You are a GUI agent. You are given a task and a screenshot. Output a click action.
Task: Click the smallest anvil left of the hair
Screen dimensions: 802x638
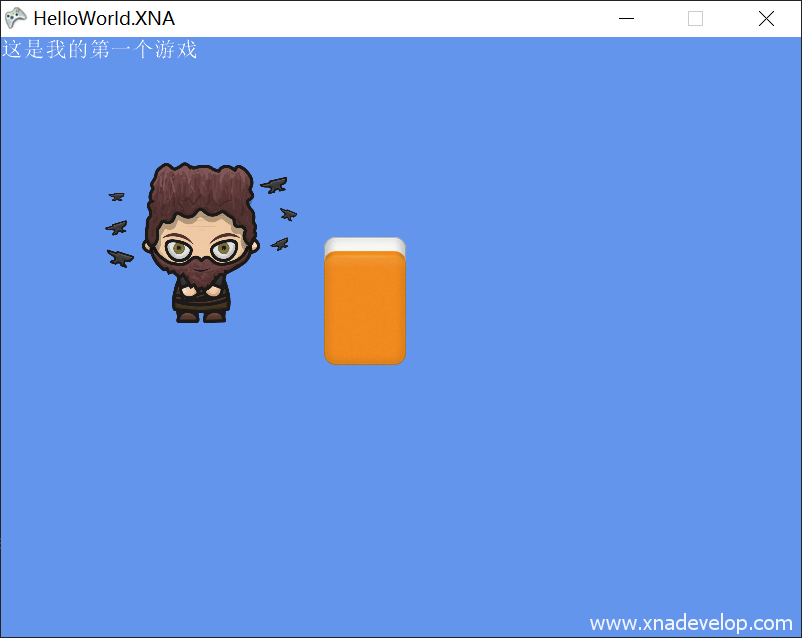(x=117, y=196)
